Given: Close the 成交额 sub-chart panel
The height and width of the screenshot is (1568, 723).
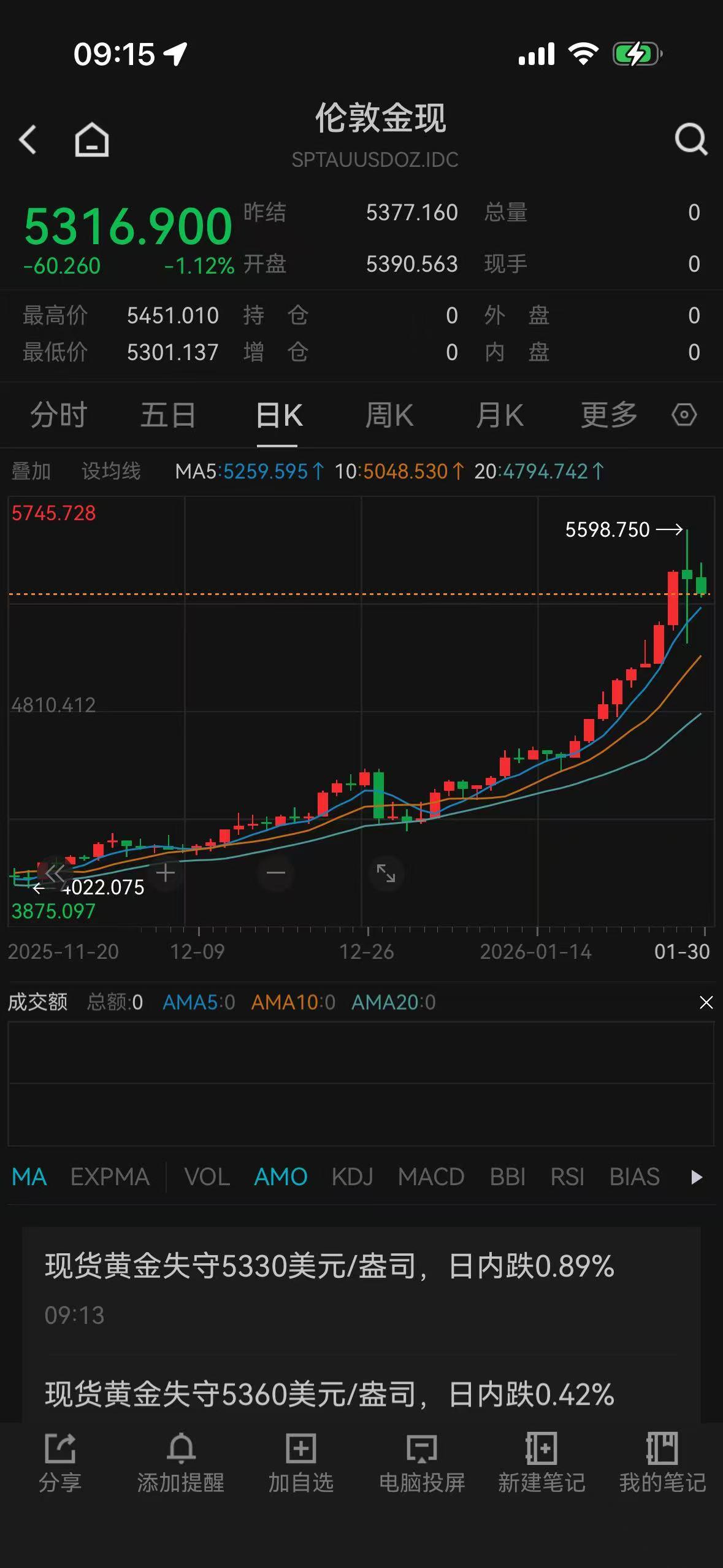Looking at the screenshot, I should pyautogui.click(x=706, y=1002).
